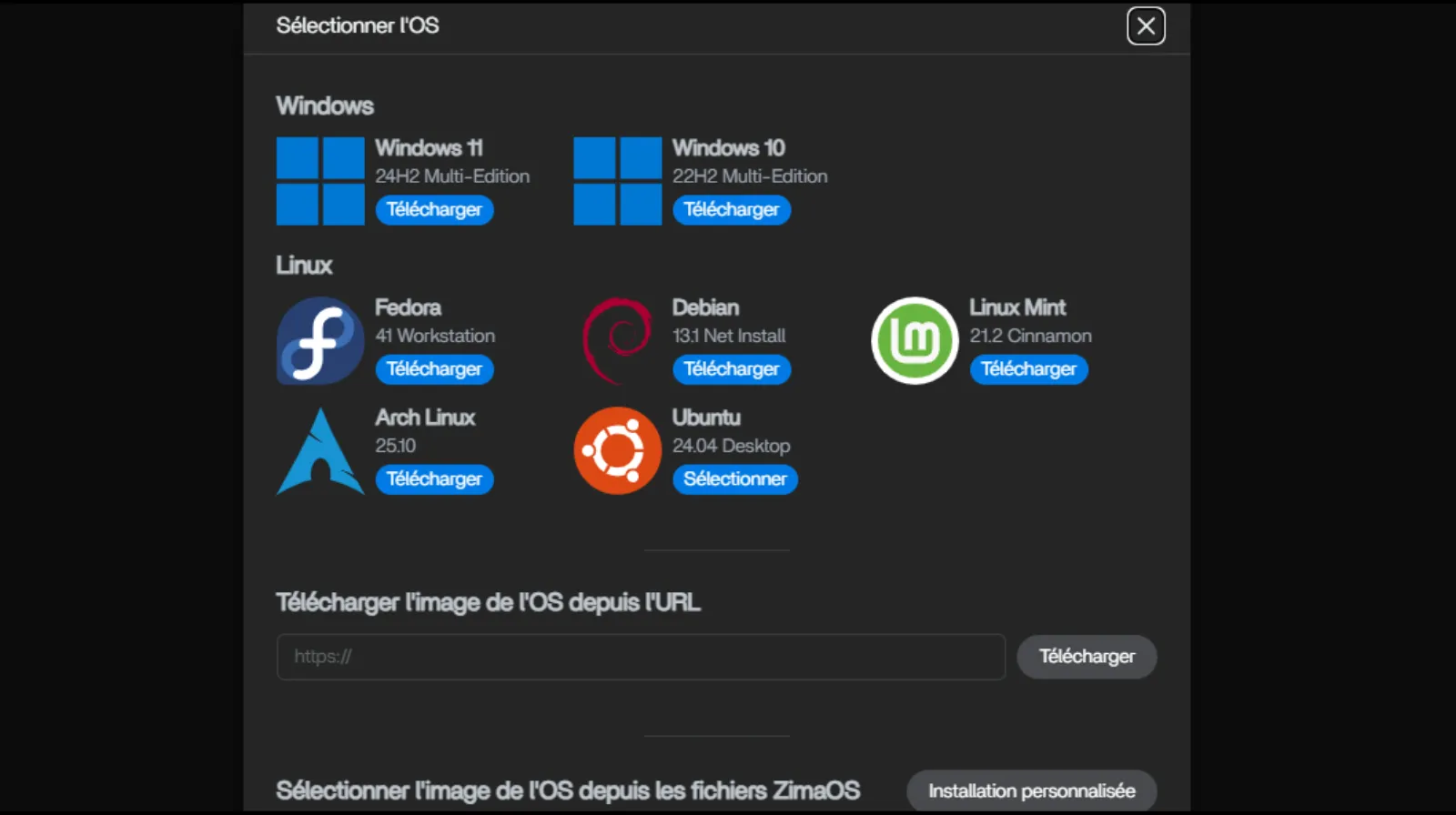Image resolution: width=1456 pixels, height=815 pixels.
Task: Click the Linux Mint logo
Action: (x=915, y=341)
